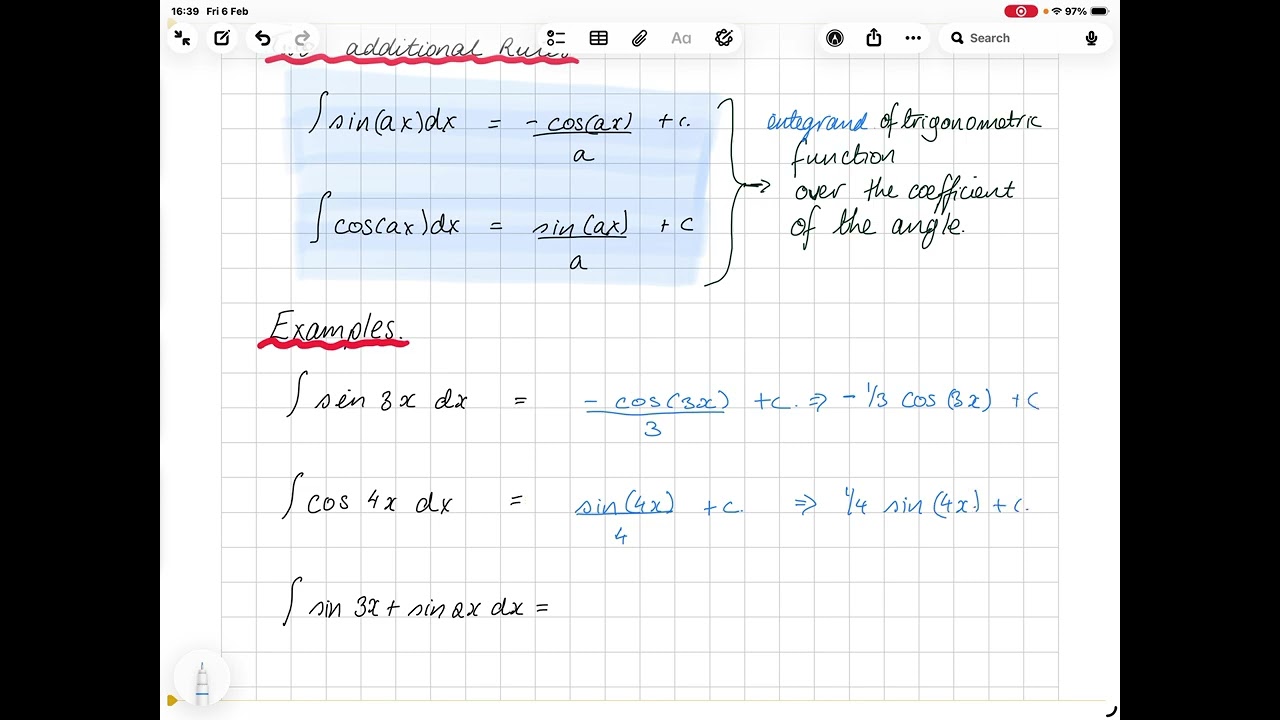
Task: Share this note
Action: click(x=874, y=38)
